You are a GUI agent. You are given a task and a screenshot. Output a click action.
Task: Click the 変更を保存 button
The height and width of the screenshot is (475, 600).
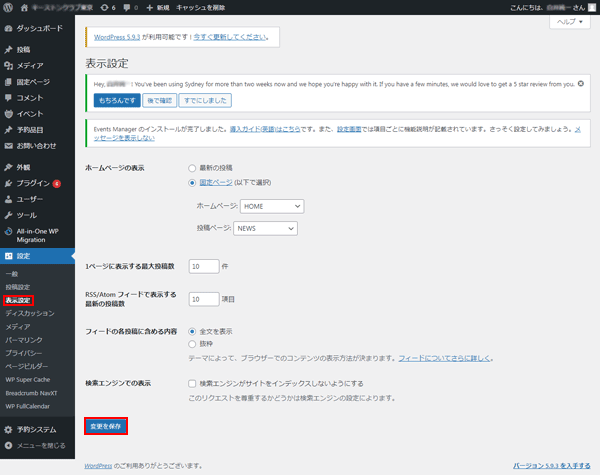pyautogui.click(x=106, y=426)
